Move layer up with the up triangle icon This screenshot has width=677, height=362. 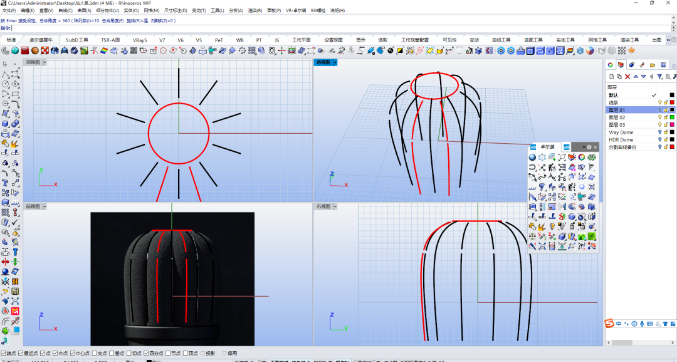(x=636, y=76)
